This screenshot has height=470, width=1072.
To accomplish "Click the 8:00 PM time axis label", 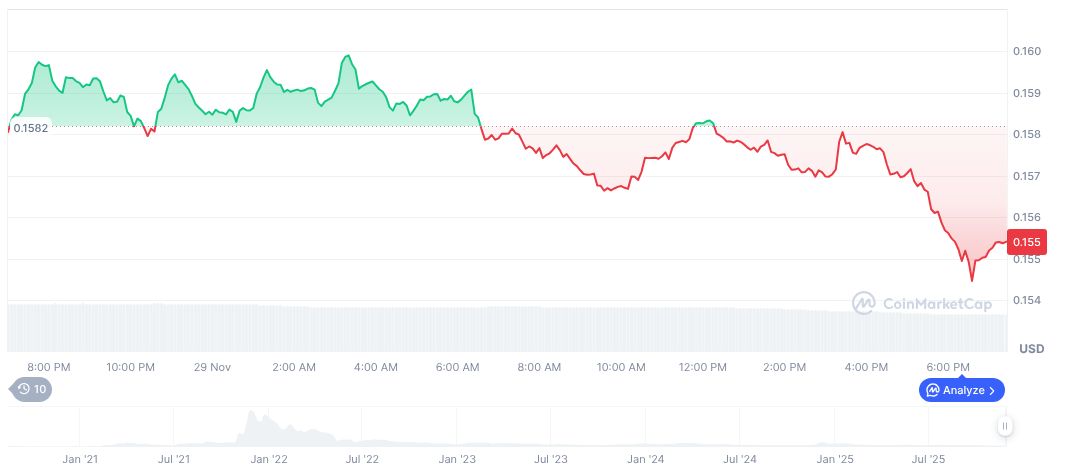I will [x=48, y=367].
